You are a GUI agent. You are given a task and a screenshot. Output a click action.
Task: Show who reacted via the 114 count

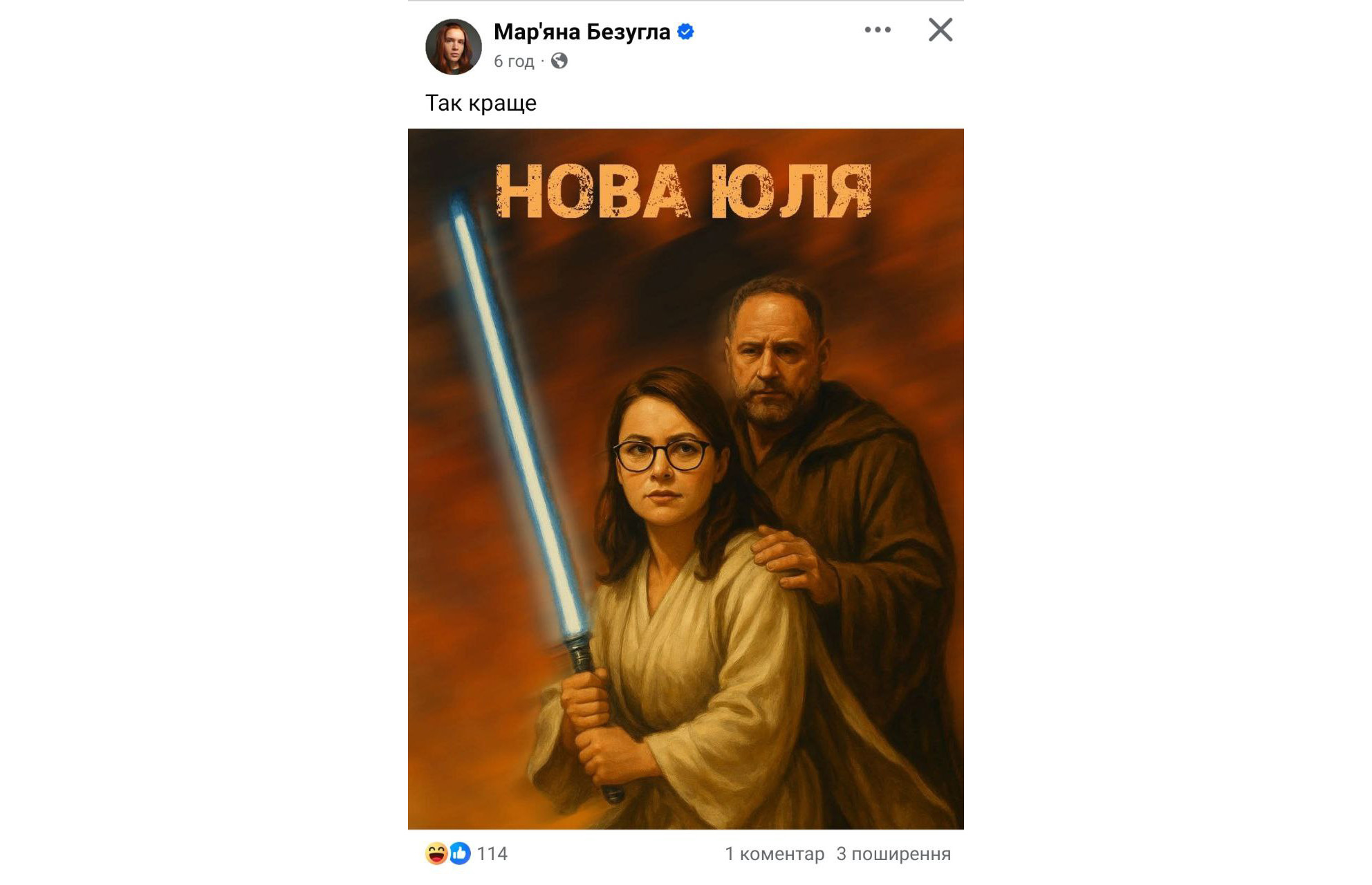pyautogui.click(x=492, y=854)
